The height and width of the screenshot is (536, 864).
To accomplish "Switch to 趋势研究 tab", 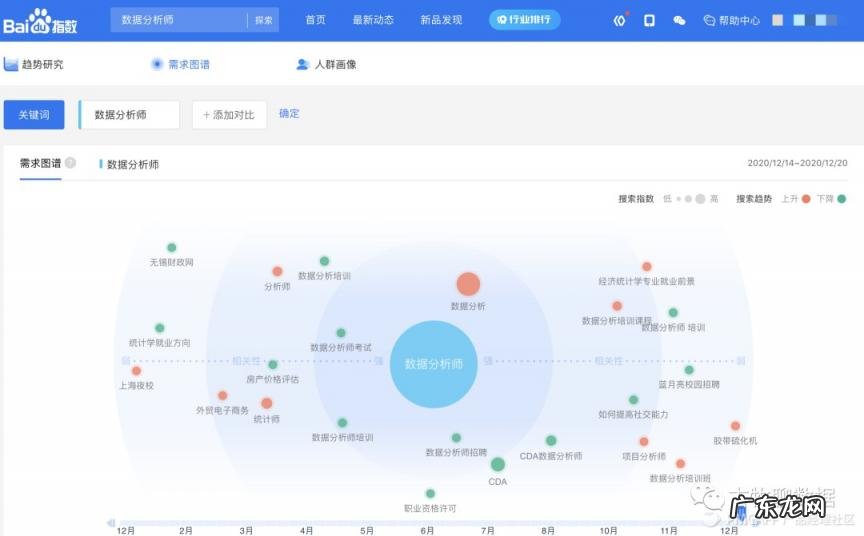I will click(34, 64).
